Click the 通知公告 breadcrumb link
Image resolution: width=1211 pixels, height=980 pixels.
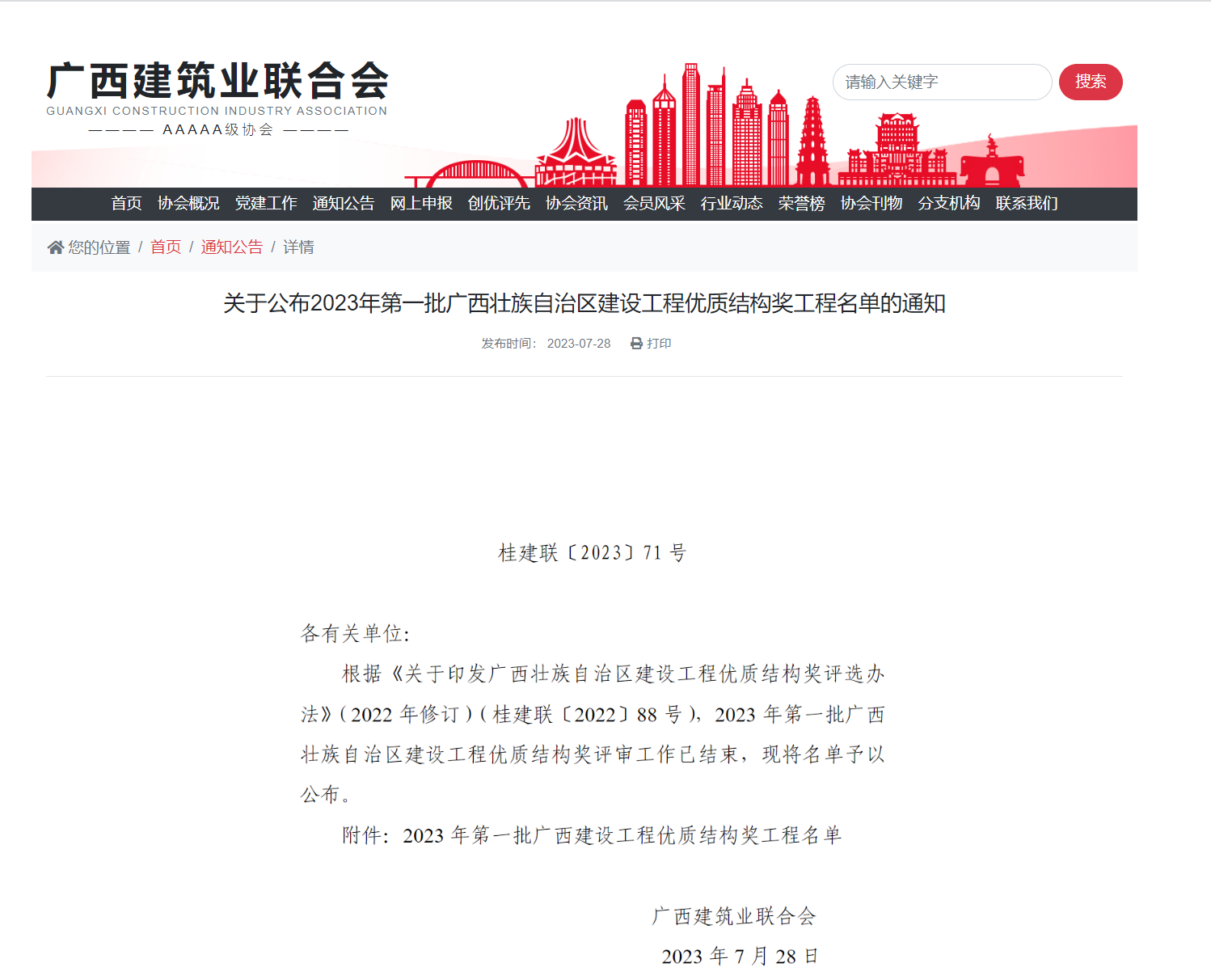(232, 247)
